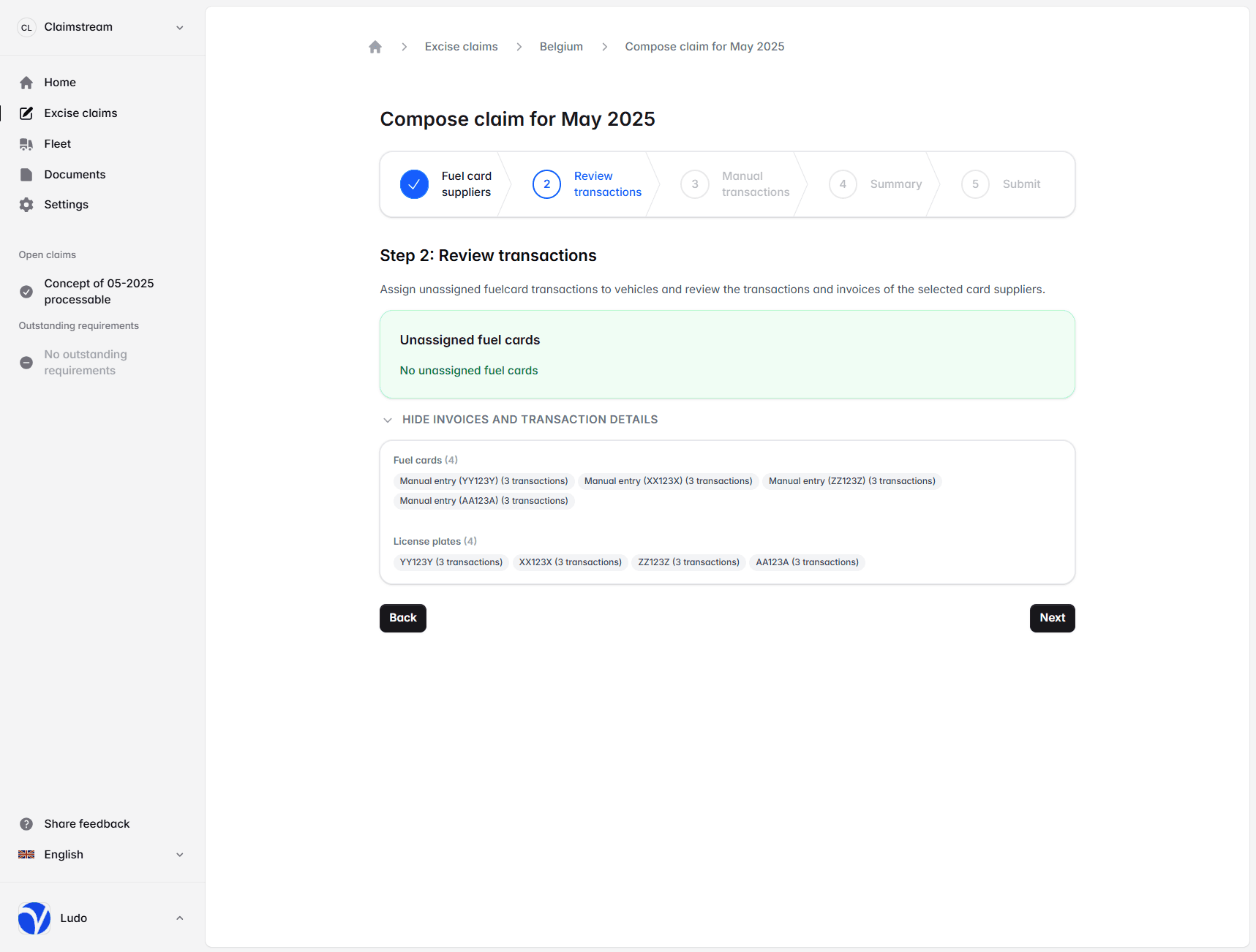This screenshot has height=952, width=1256.
Task: Click the home icon in the breadcrumb
Action: click(x=375, y=47)
